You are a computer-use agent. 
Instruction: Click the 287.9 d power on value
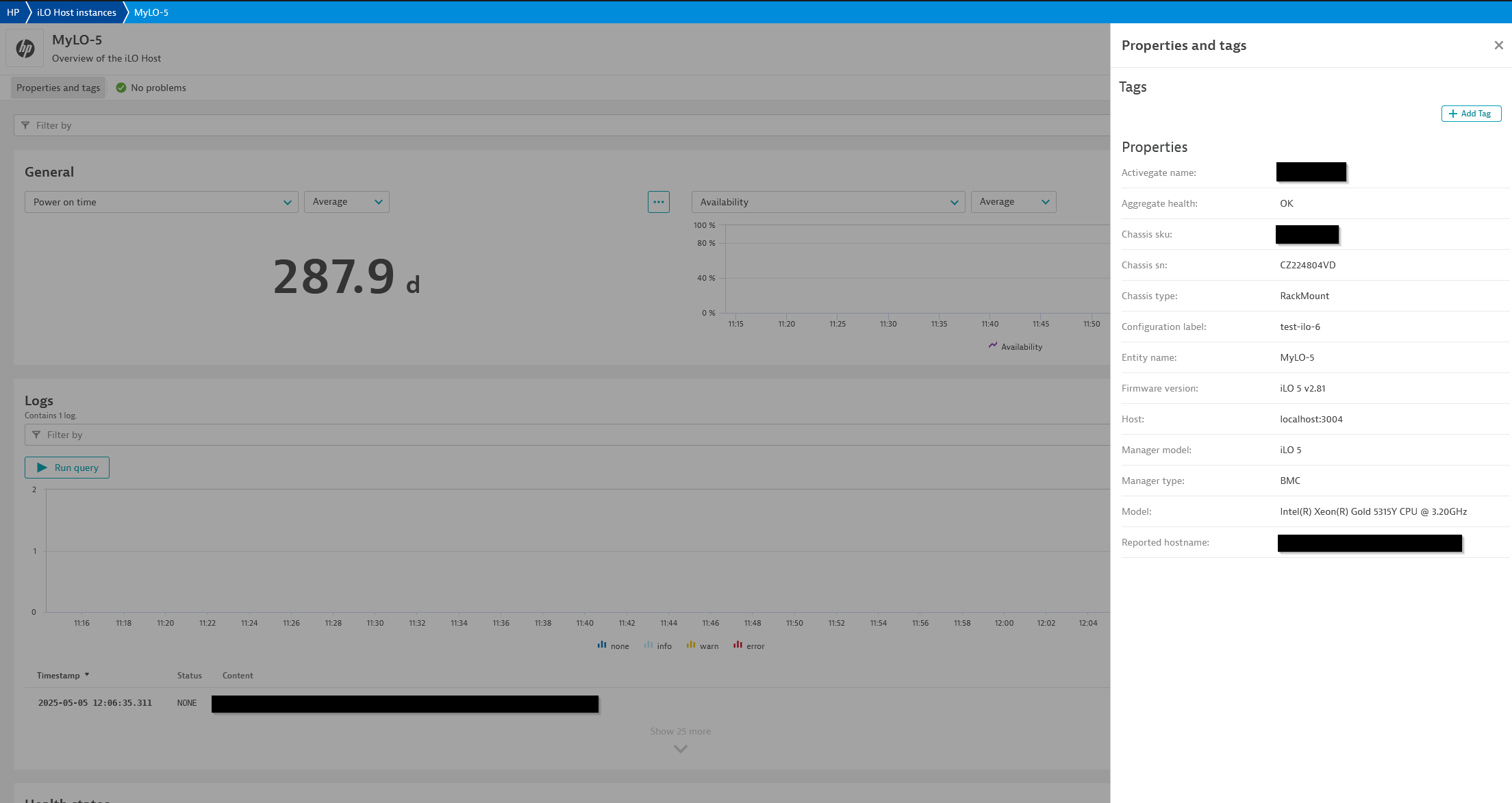pyautogui.click(x=346, y=277)
